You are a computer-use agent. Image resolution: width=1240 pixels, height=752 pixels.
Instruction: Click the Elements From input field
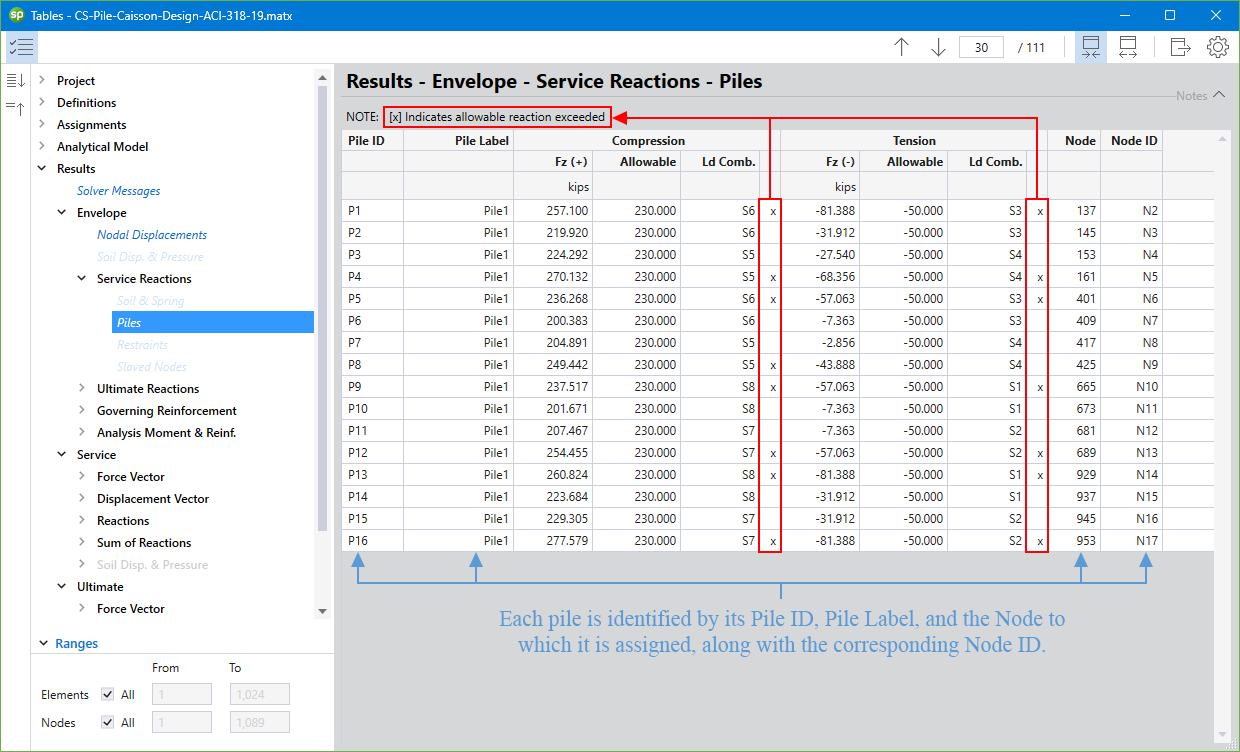(181, 695)
